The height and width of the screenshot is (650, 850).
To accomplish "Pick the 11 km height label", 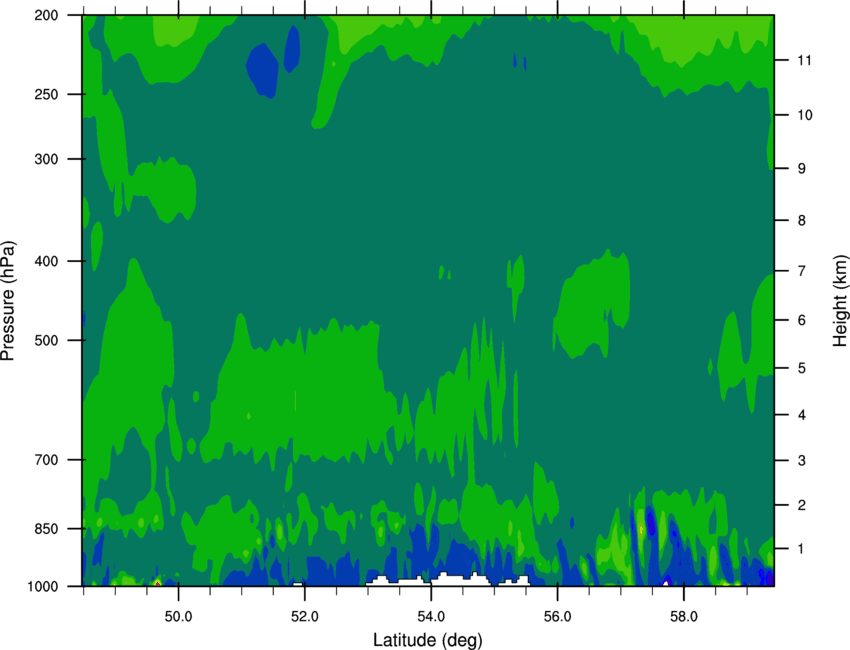I will [x=804, y=60].
